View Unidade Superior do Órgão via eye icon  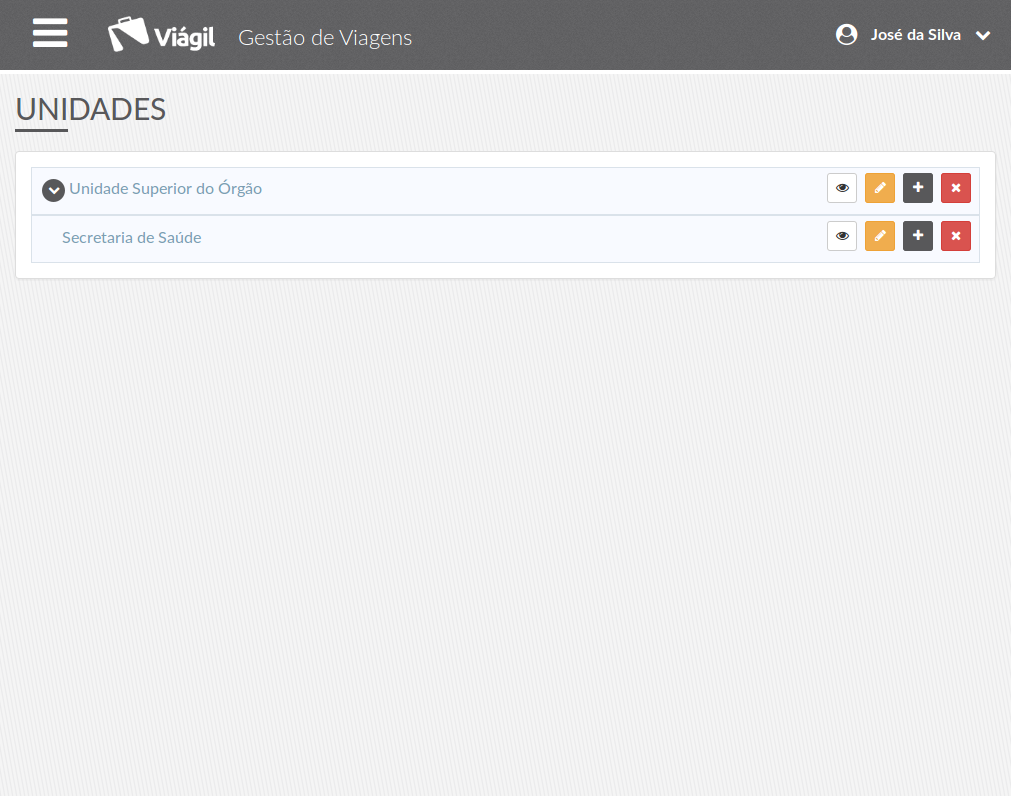(x=841, y=188)
